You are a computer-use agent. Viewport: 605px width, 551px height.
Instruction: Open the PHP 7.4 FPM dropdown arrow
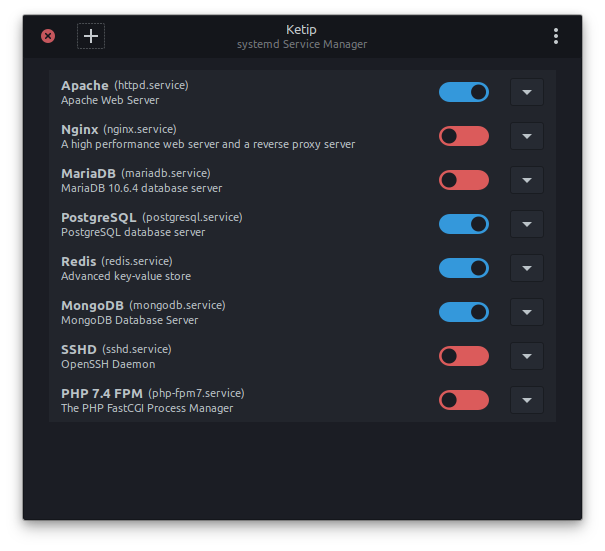click(527, 400)
